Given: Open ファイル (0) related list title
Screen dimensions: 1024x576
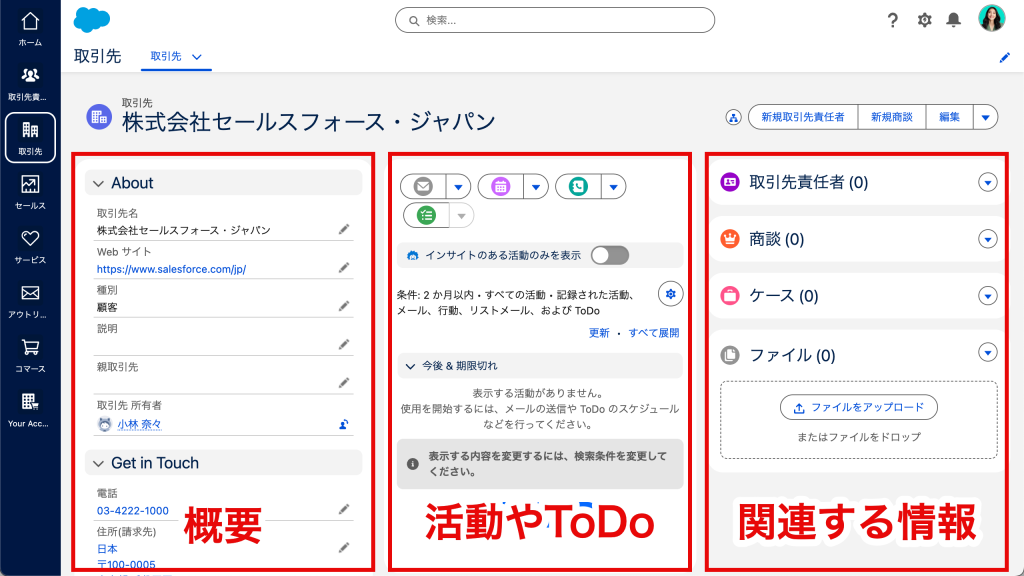Looking at the screenshot, I should (793, 355).
